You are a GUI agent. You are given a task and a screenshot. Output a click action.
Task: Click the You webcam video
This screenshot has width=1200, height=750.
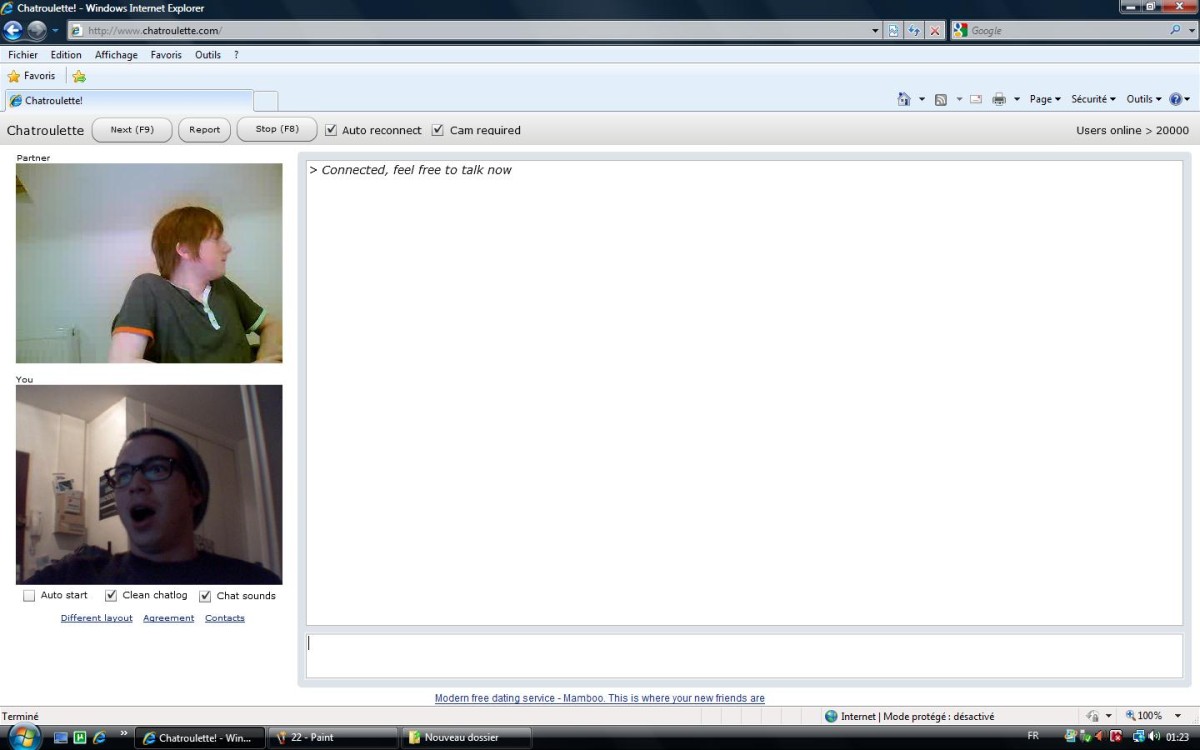tap(149, 485)
